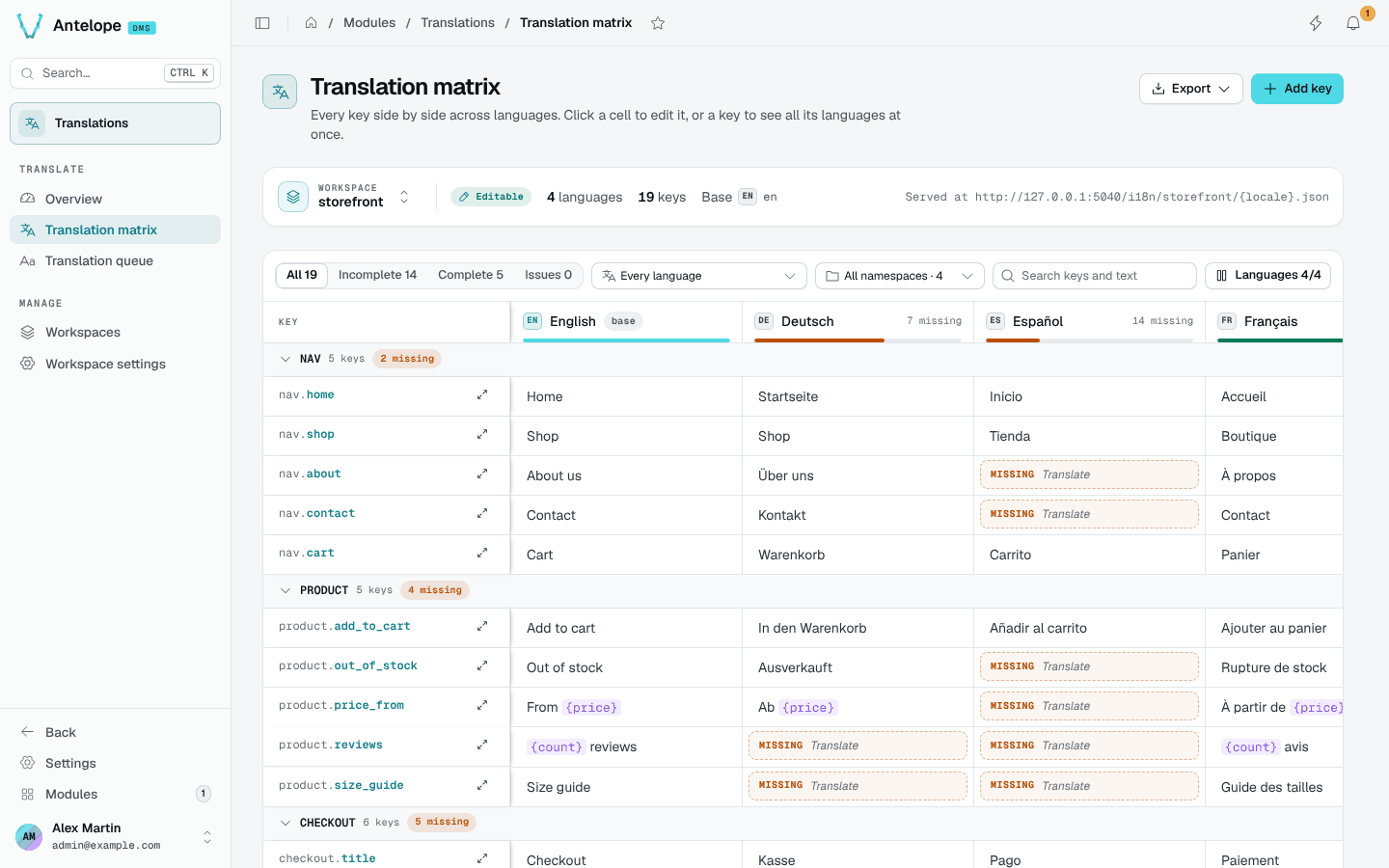Open the Translation queue page
The width and height of the screenshot is (1389, 868).
[x=115, y=260]
